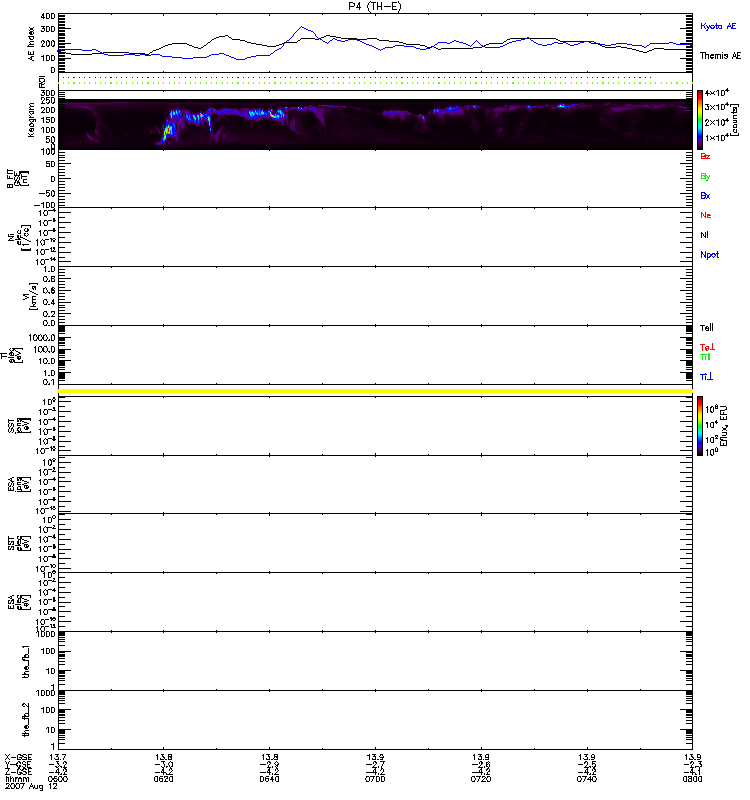Viewport: 750px width, 800px height.
Task: Click the yellow horizontal status bar
Action: 375,391
